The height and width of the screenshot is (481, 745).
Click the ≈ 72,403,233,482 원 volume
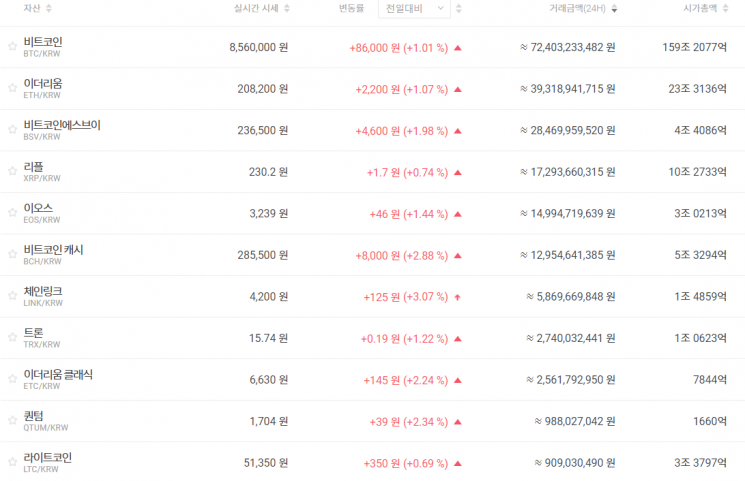click(568, 48)
